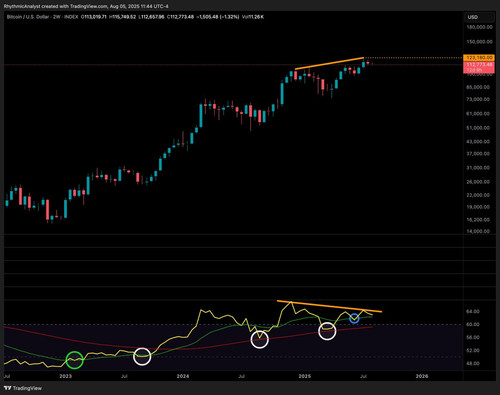The height and width of the screenshot is (395, 500).
Task: Click the 60.00 level on indicator scale
Action: [473, 324]
